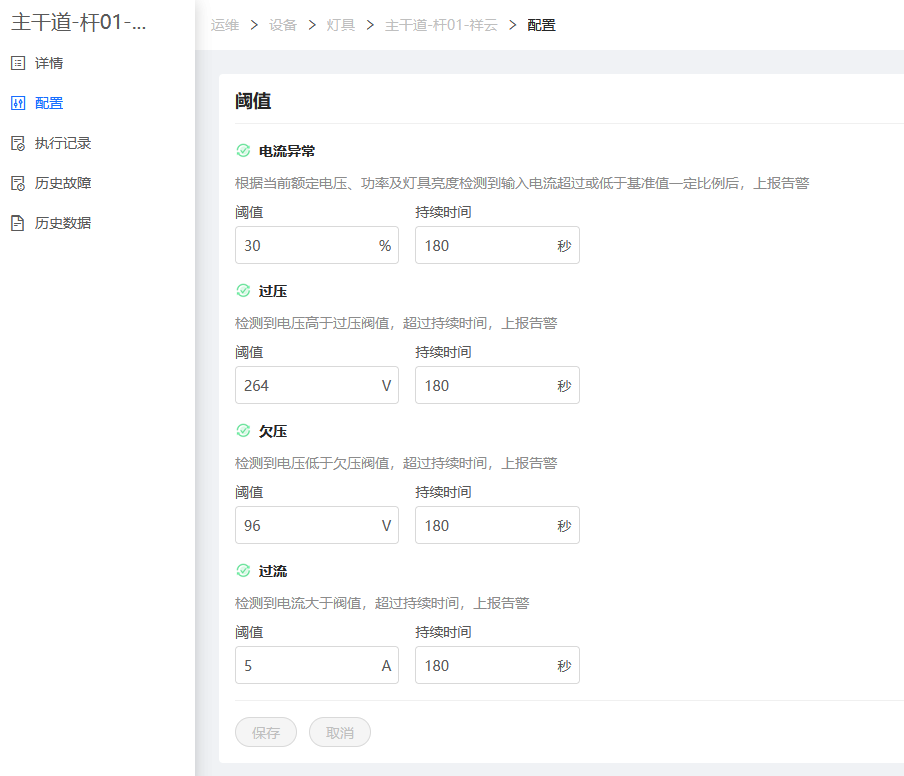Toggle the green check for 电流异常
Screen dimensions: 904x776
pyautogui.click(x=243, y=150)
